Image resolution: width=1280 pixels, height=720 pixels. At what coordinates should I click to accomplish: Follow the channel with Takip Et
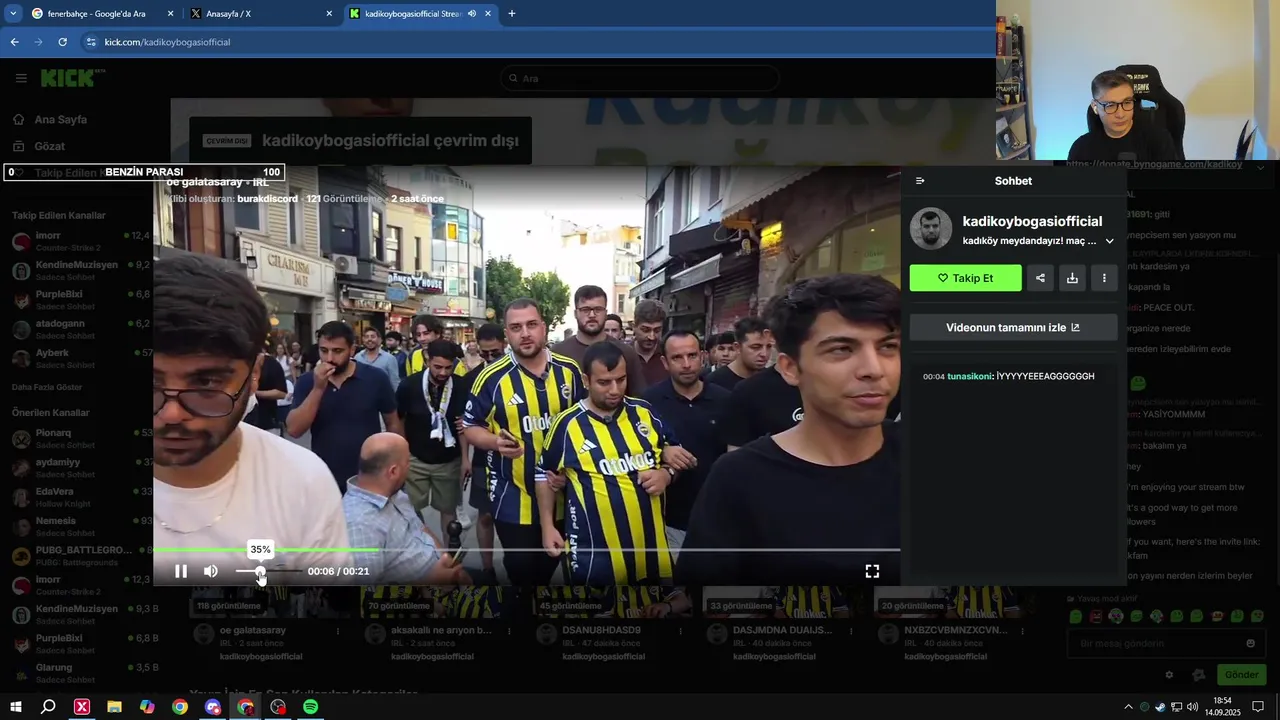tap(965, 278)
